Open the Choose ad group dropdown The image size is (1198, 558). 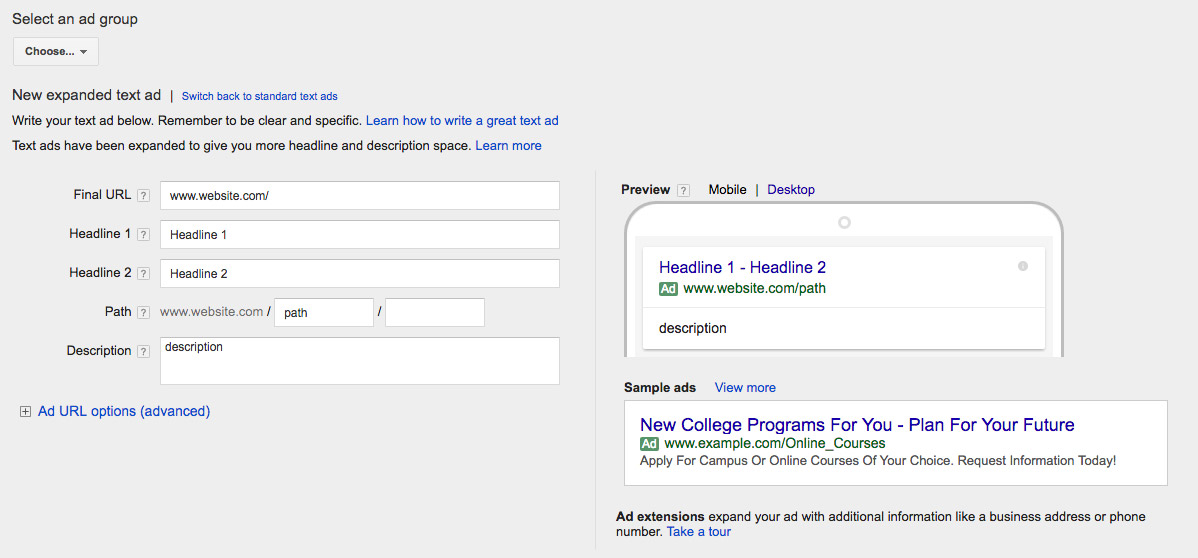(x=56, y=51)
